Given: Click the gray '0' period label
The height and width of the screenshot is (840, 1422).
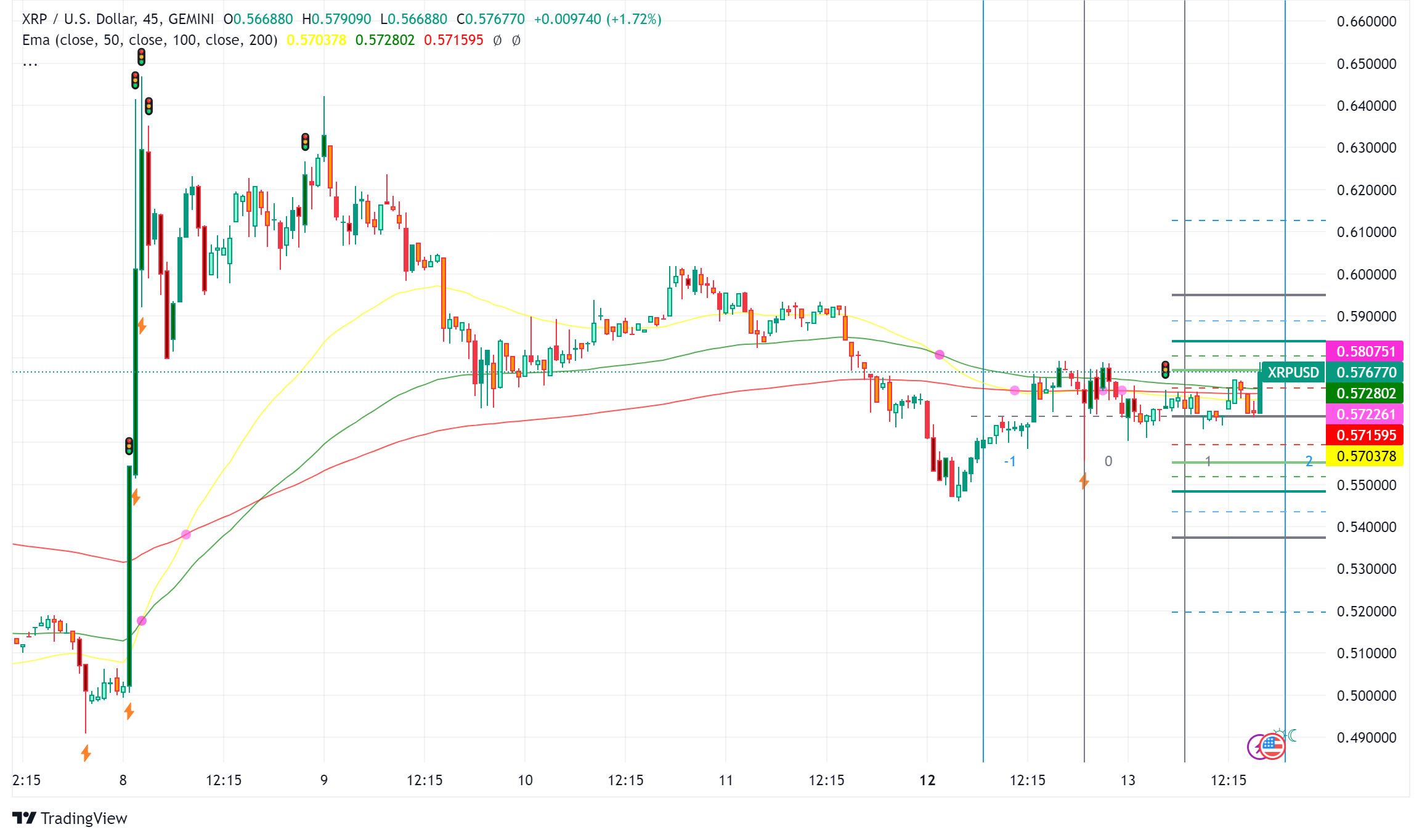Looking at the screenshot, I should [1108, 461].
